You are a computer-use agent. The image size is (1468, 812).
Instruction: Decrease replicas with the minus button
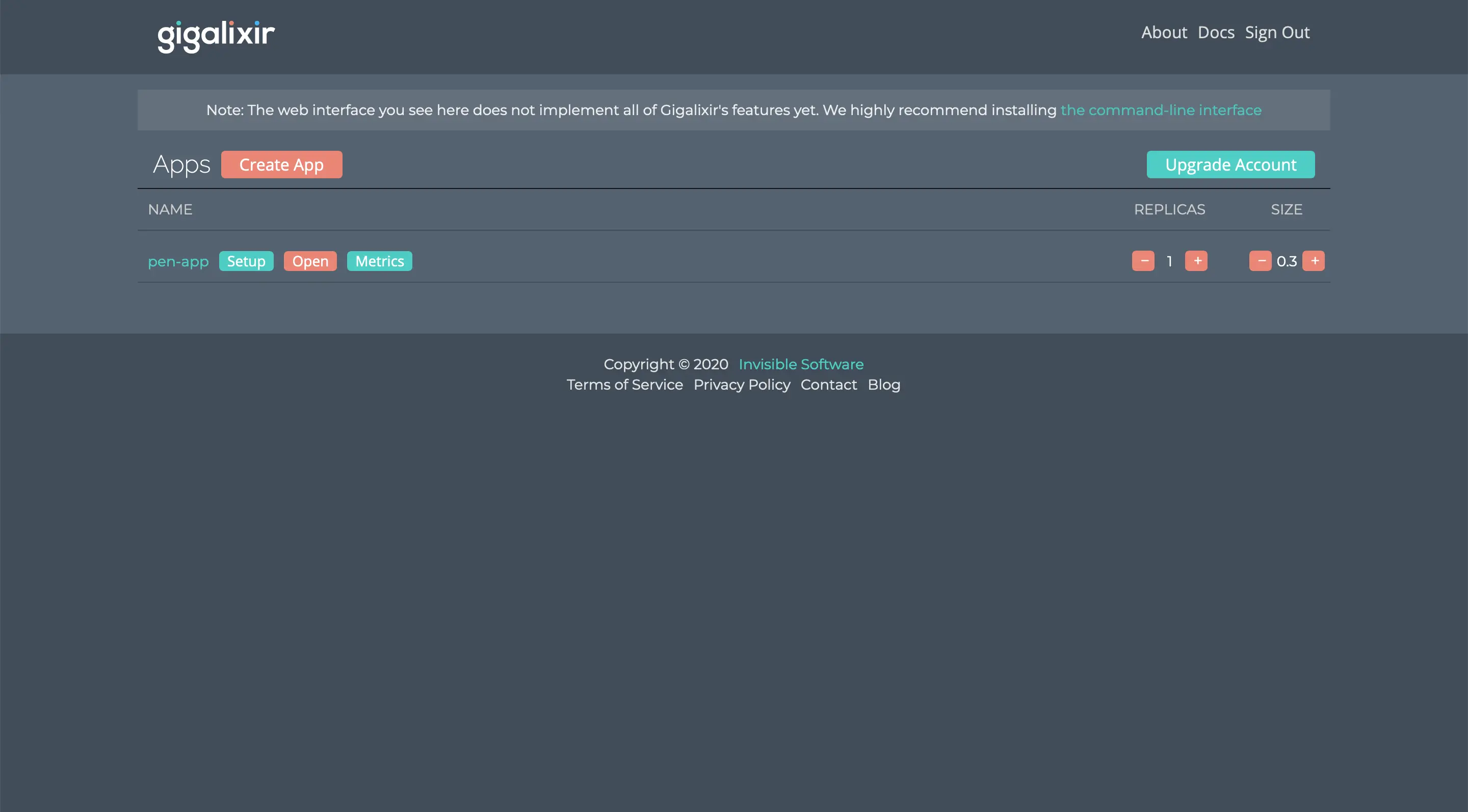[1143, 261]
